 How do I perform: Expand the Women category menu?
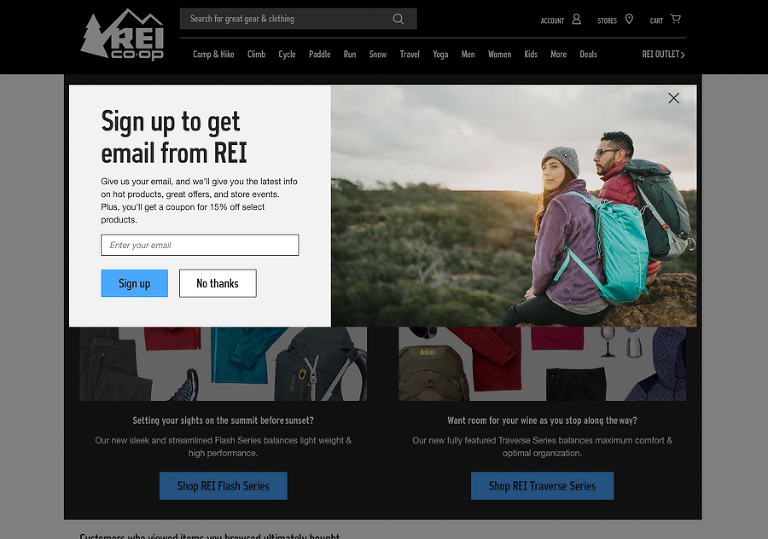(x=500, y=54)
